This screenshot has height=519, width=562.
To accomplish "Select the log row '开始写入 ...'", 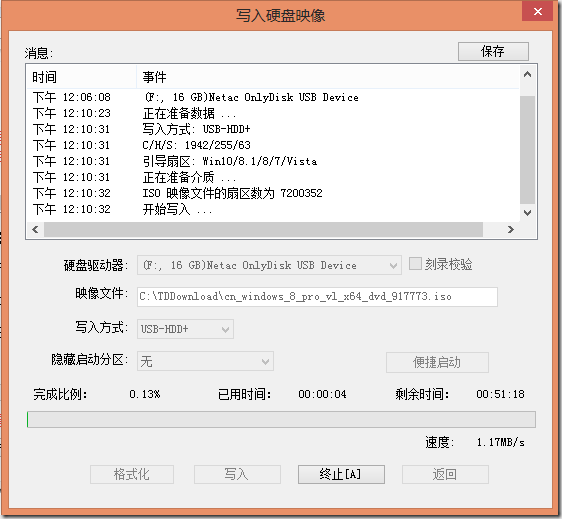I will 273,209.
